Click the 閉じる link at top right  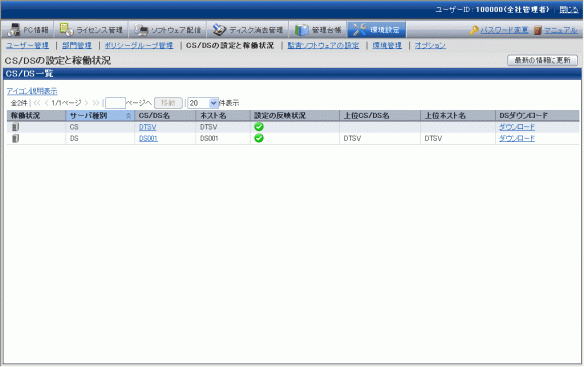(569, 10)
